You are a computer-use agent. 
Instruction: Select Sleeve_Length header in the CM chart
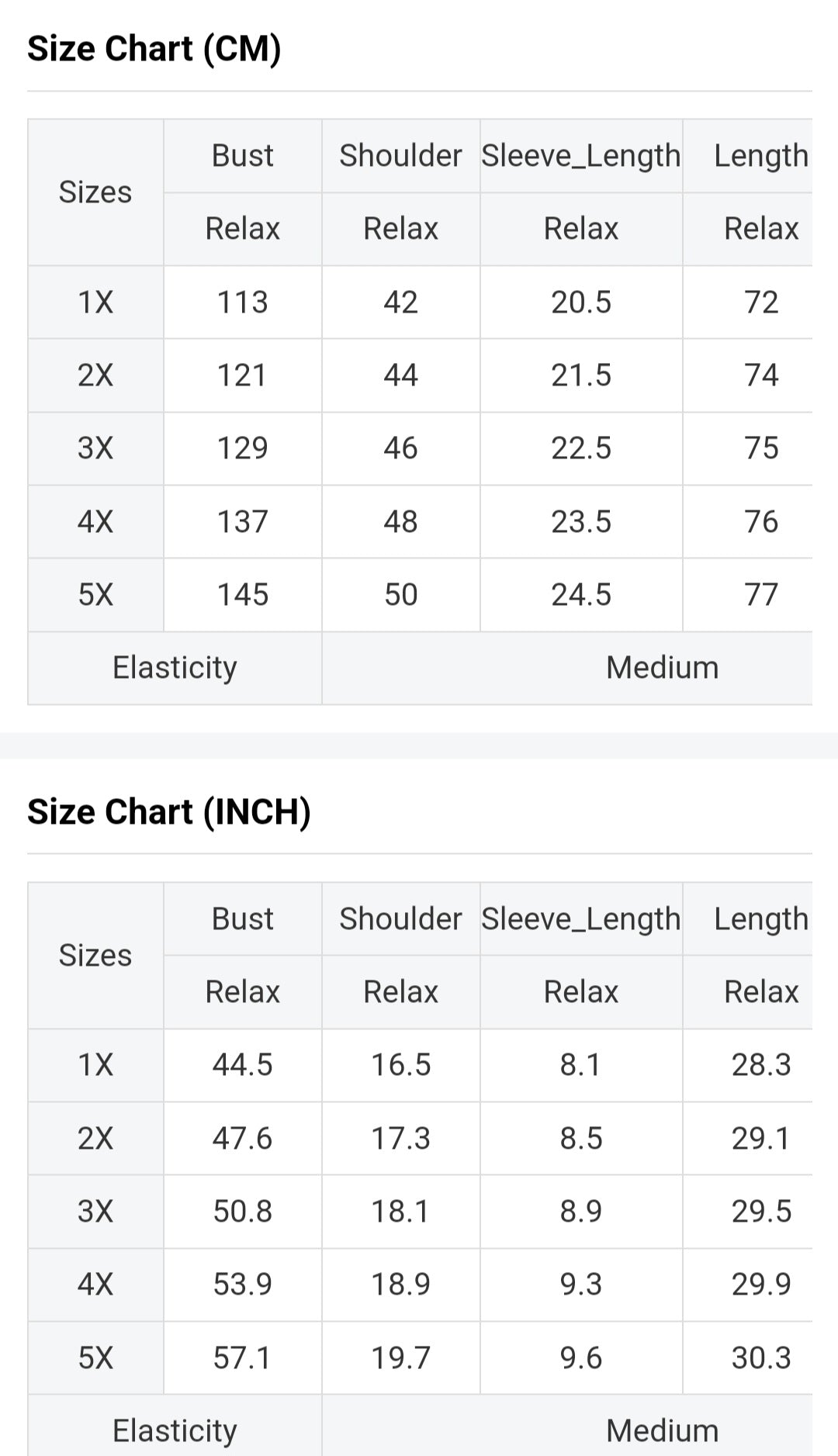tap(580, 156)
